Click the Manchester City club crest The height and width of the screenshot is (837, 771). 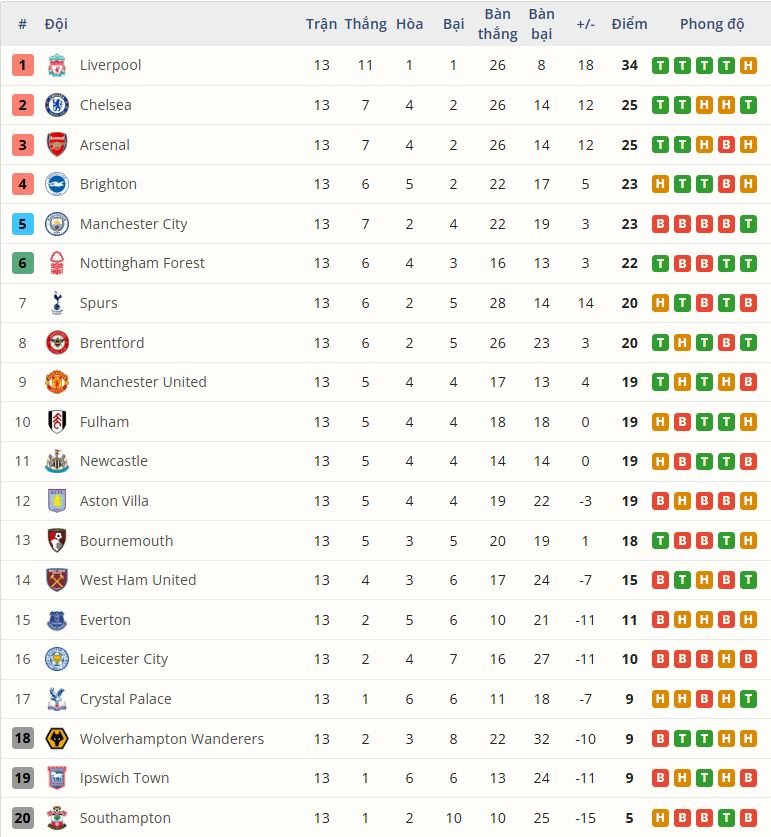tap(57, 223)
